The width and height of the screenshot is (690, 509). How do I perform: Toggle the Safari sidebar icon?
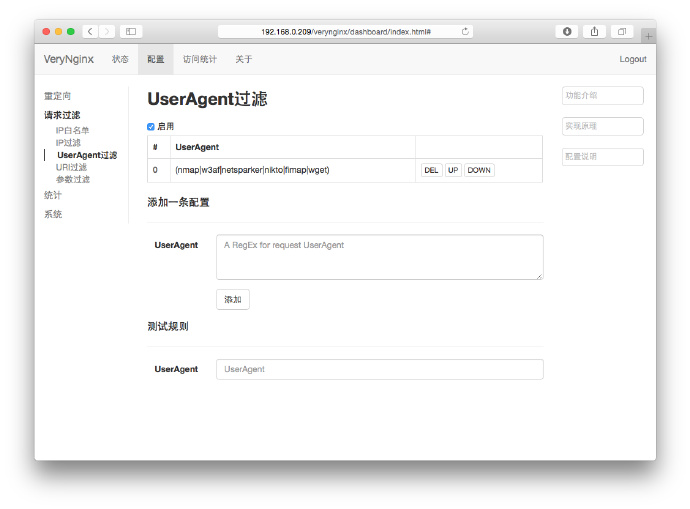(131, 31)
